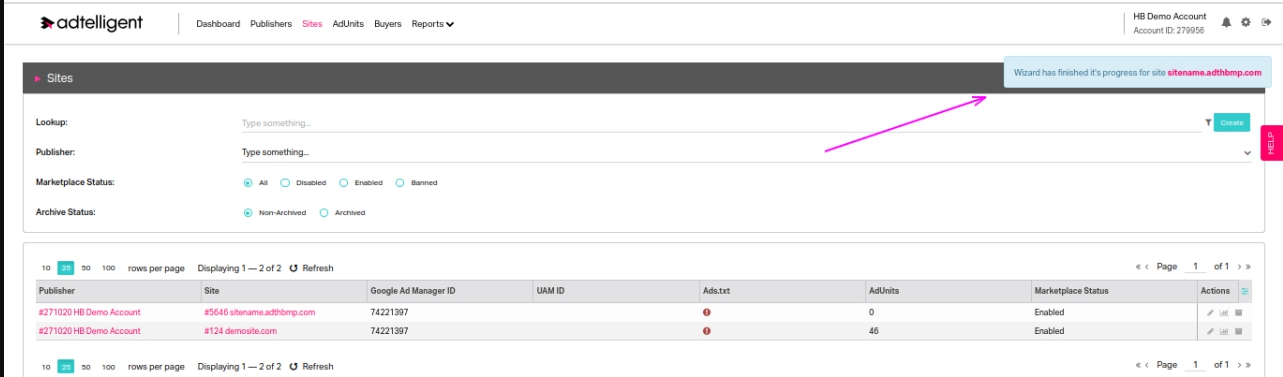Open table column settings icon
The height and width of the screenshot is (377, 1283).
coord(1245,291)
